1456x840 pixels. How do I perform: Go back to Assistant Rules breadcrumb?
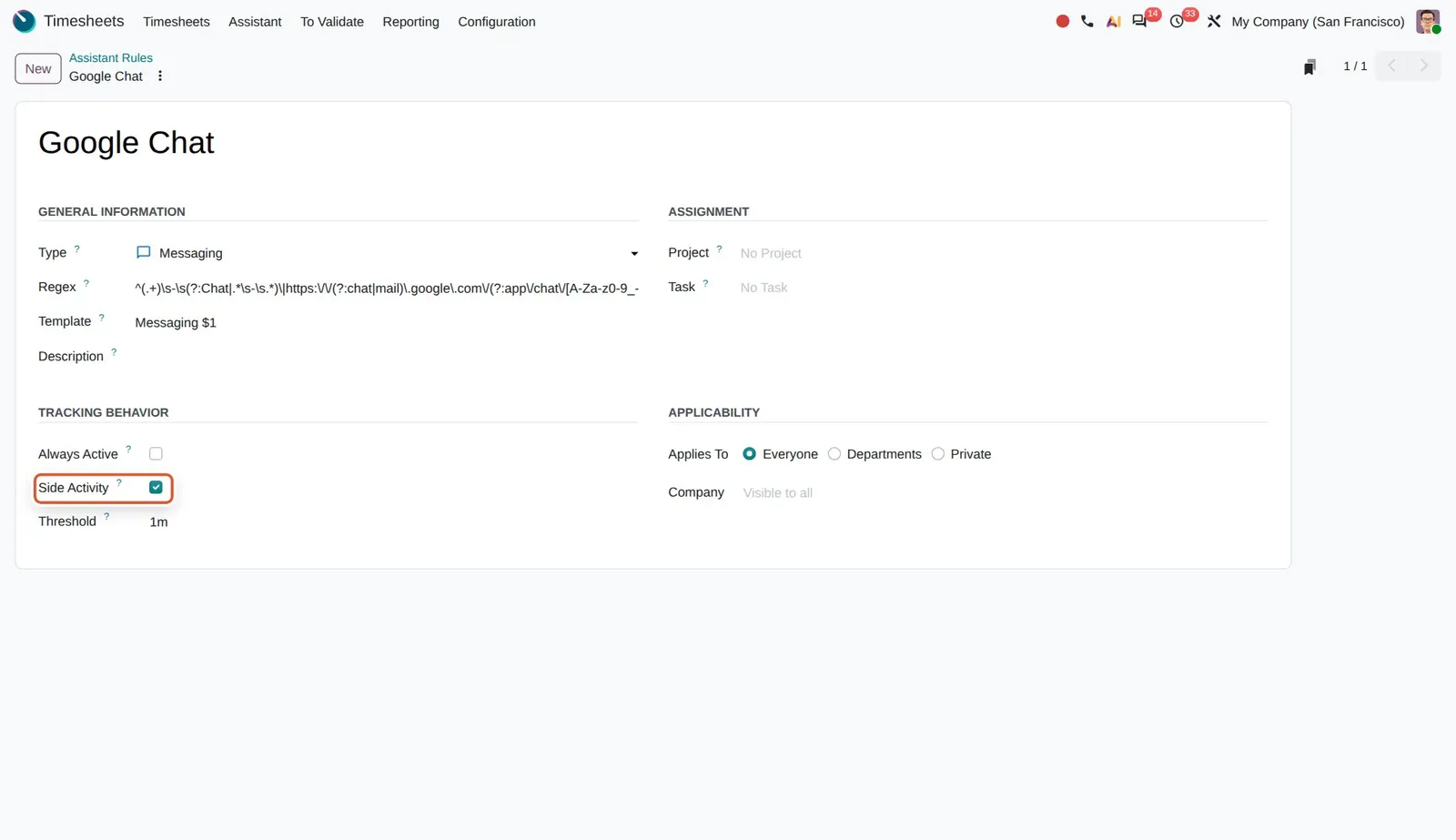click(x=111, y=57)
